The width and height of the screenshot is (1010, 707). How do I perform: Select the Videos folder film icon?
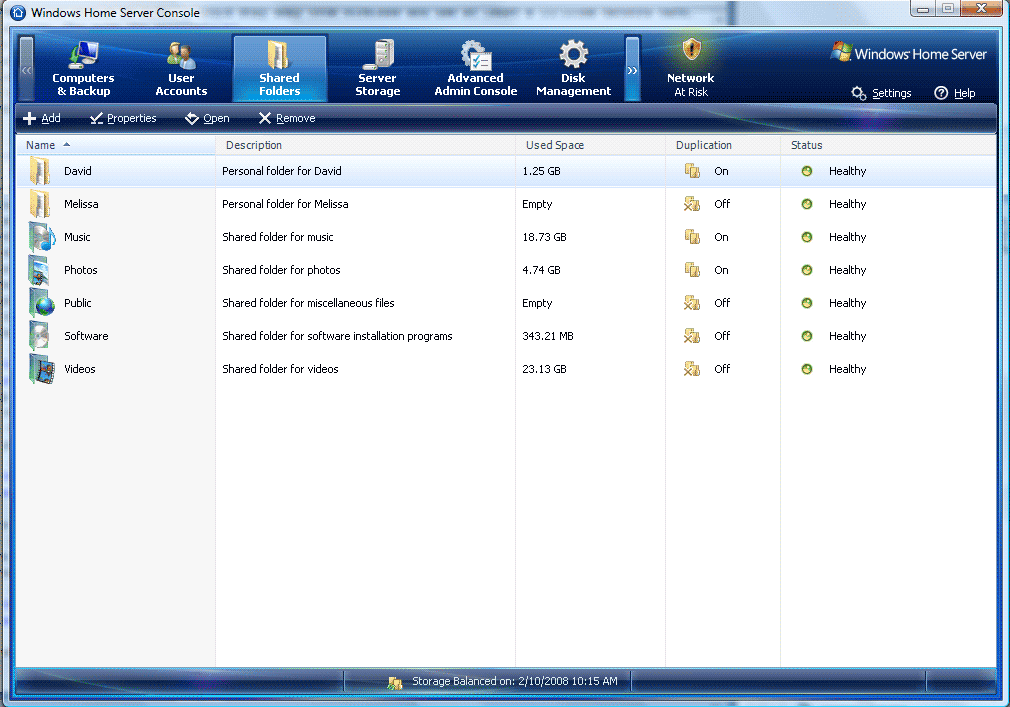tap(42, 369)
